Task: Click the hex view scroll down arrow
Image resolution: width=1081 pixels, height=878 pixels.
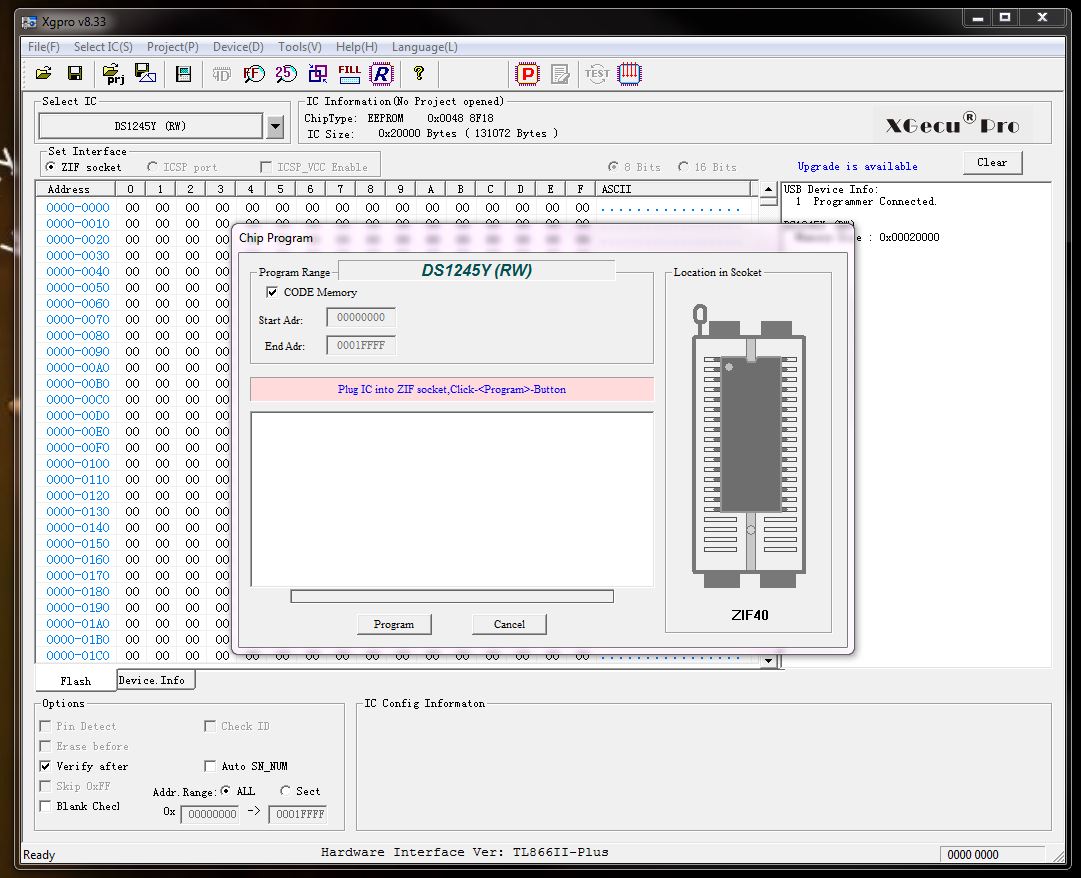Action: (769, 660)
